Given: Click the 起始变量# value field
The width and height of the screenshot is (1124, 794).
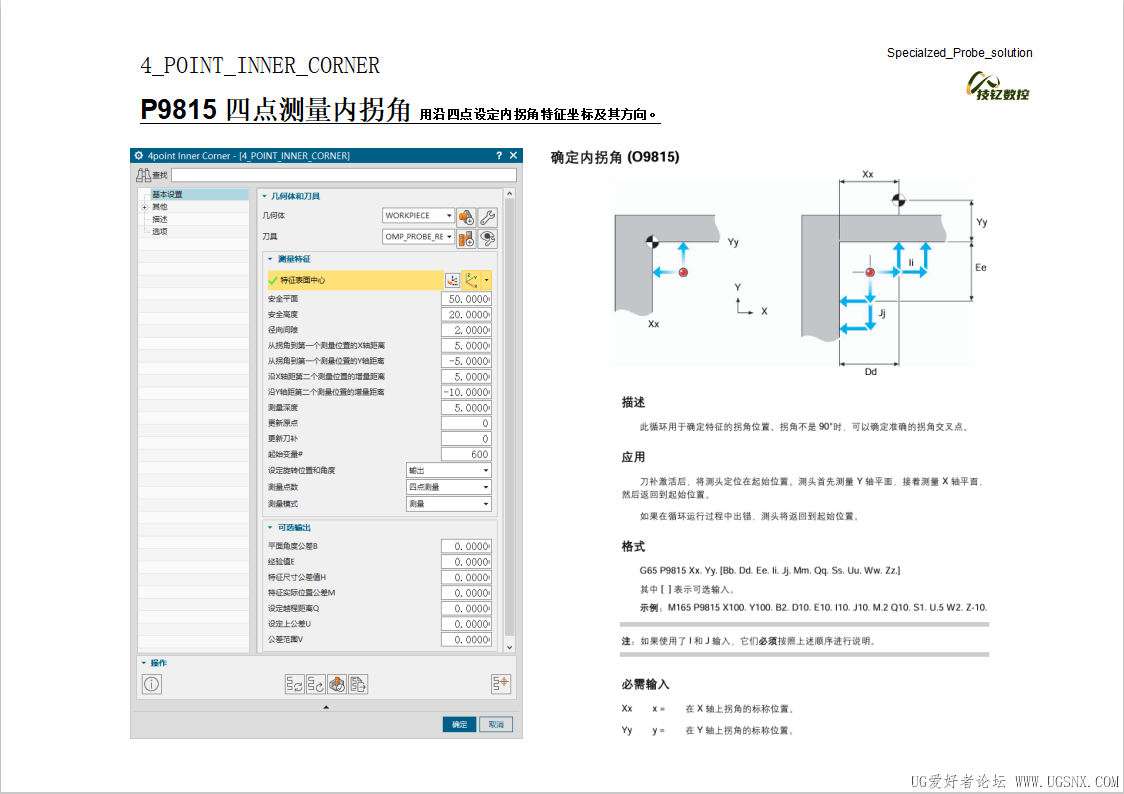Looking at the screenshot, I should tap(467, 454).
